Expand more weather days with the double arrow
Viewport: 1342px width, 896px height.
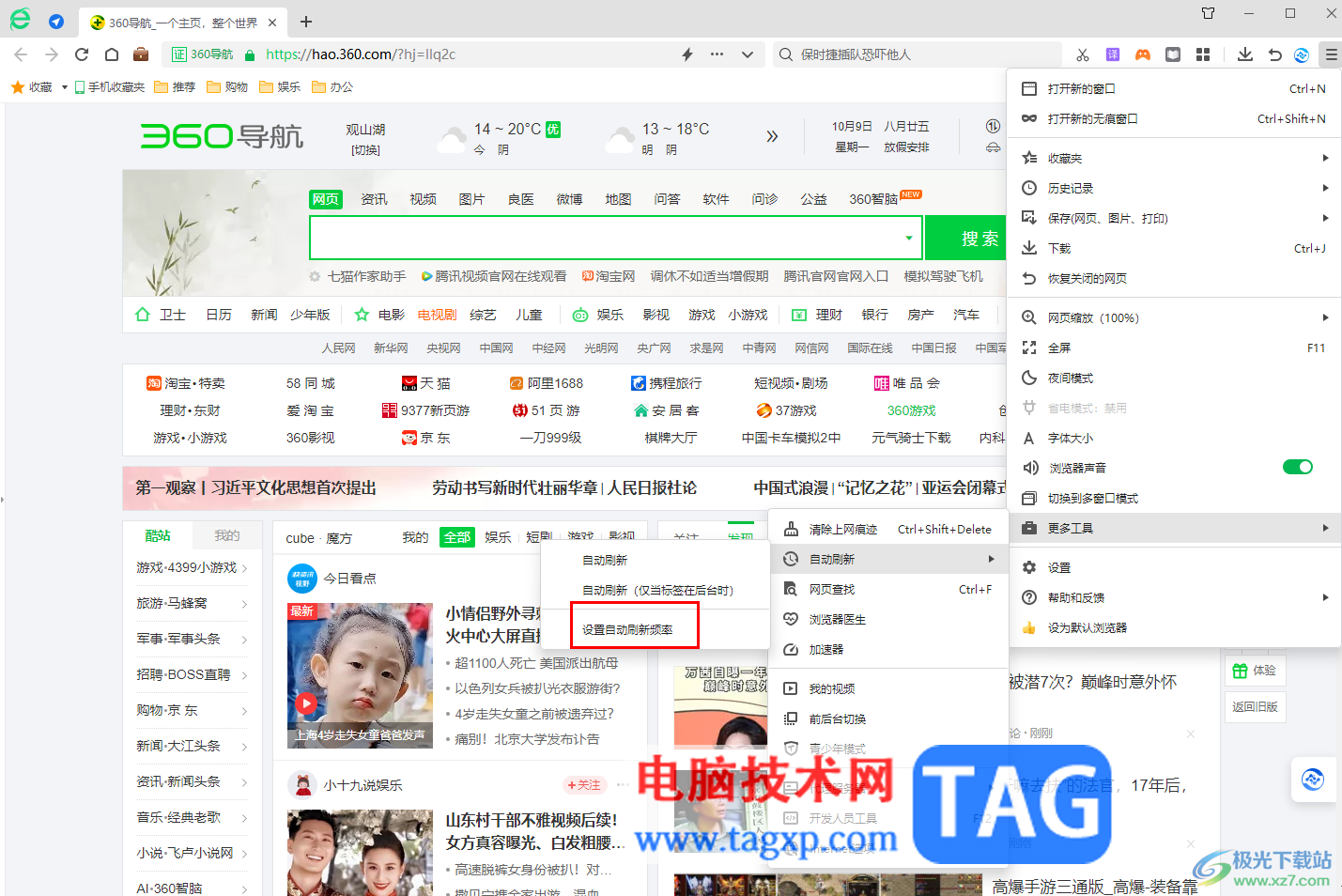(772, 136)
